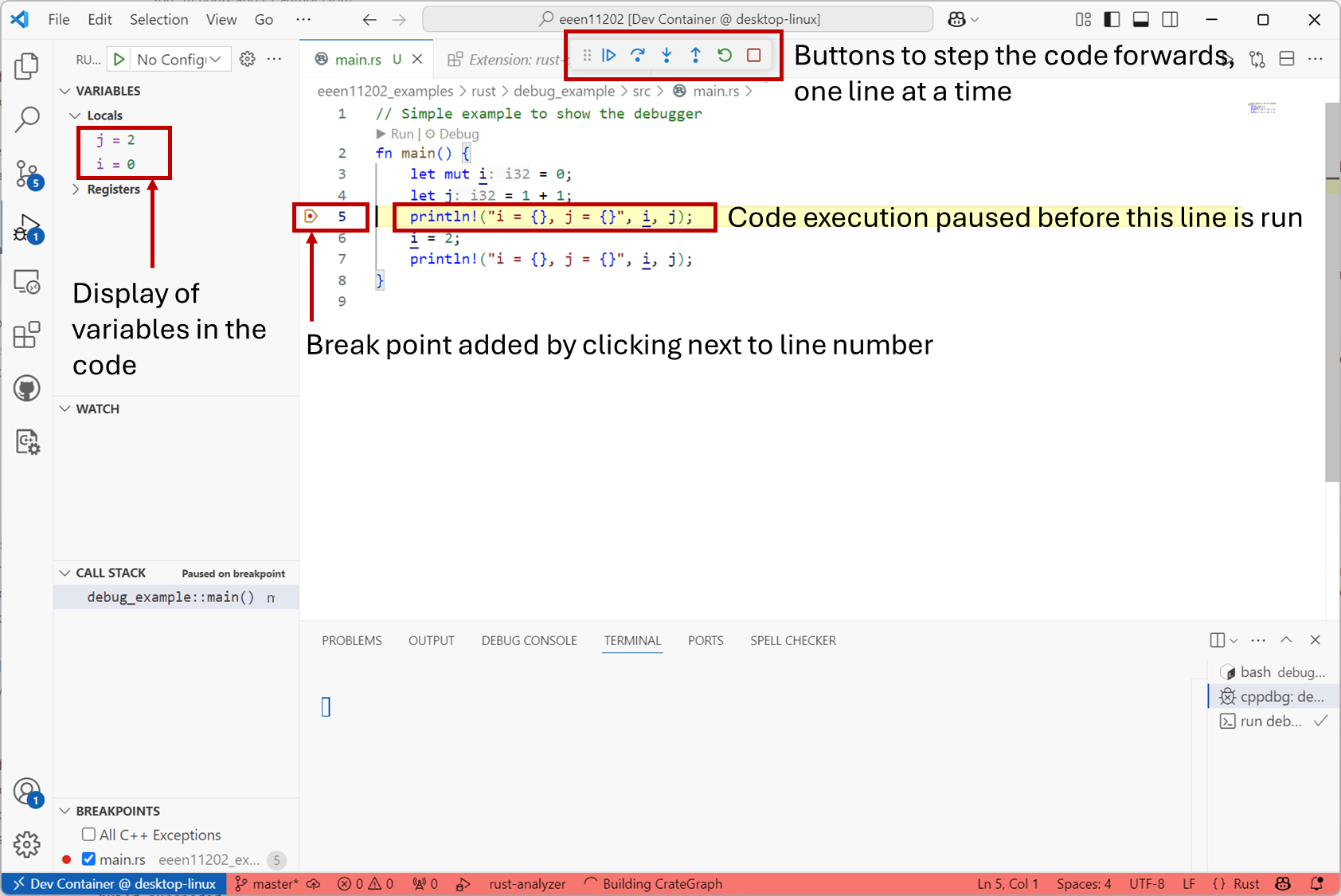Open Source Control in the activity bar
1341x896 pixels.
26,174
